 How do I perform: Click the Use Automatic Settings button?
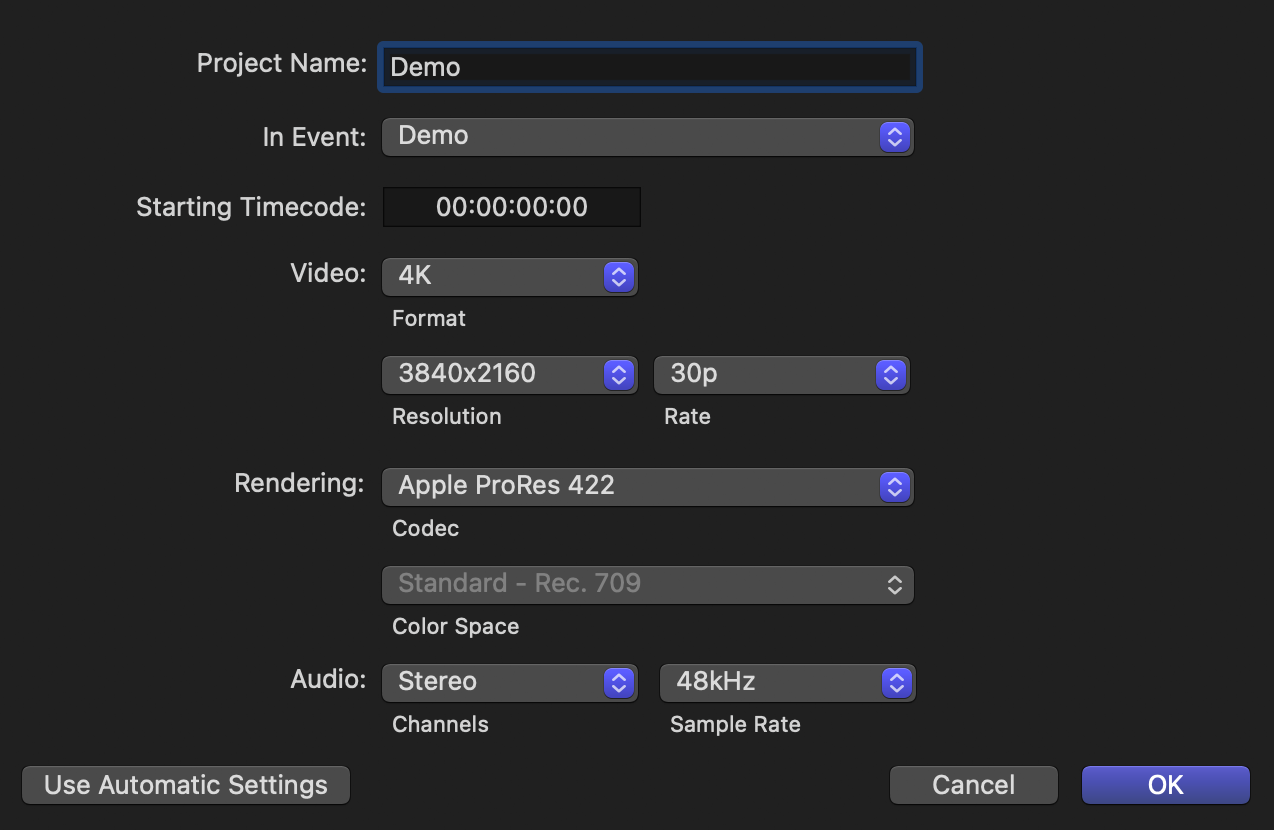[186, 785]
